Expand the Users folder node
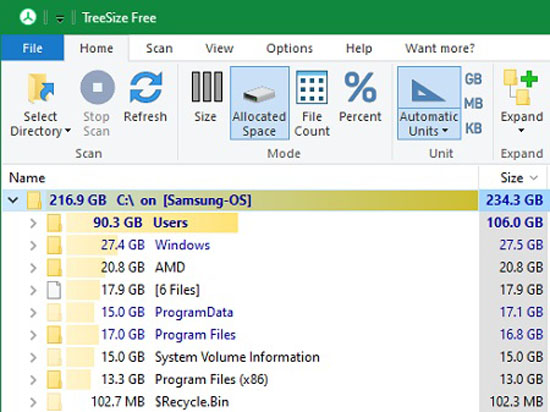The image size is (550, 412). 33,223
